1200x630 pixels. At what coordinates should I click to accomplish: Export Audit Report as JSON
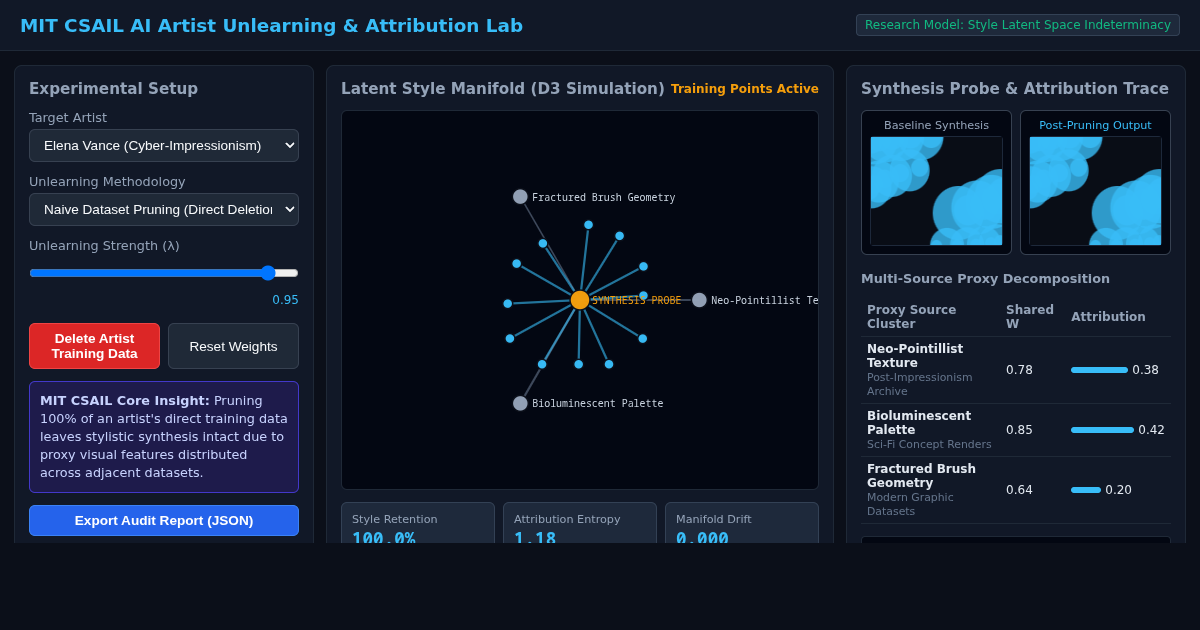tap(164, 520)
